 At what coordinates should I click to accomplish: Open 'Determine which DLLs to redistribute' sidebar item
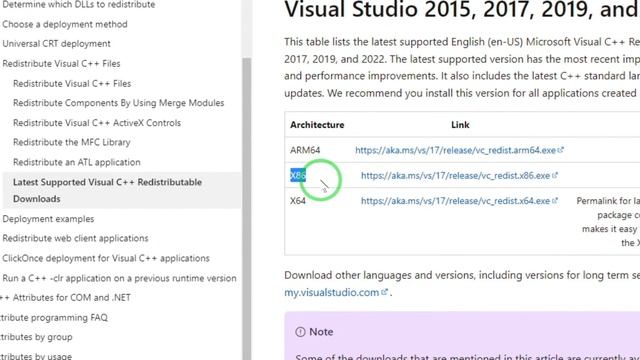tap(78, 5)
